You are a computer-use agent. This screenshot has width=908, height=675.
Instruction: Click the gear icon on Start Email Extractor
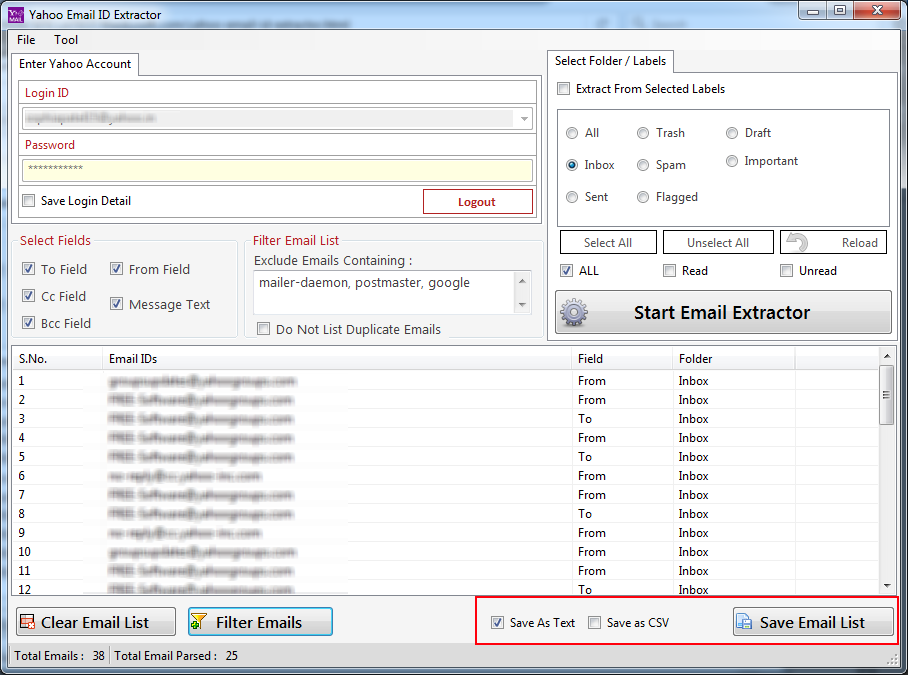574,313
